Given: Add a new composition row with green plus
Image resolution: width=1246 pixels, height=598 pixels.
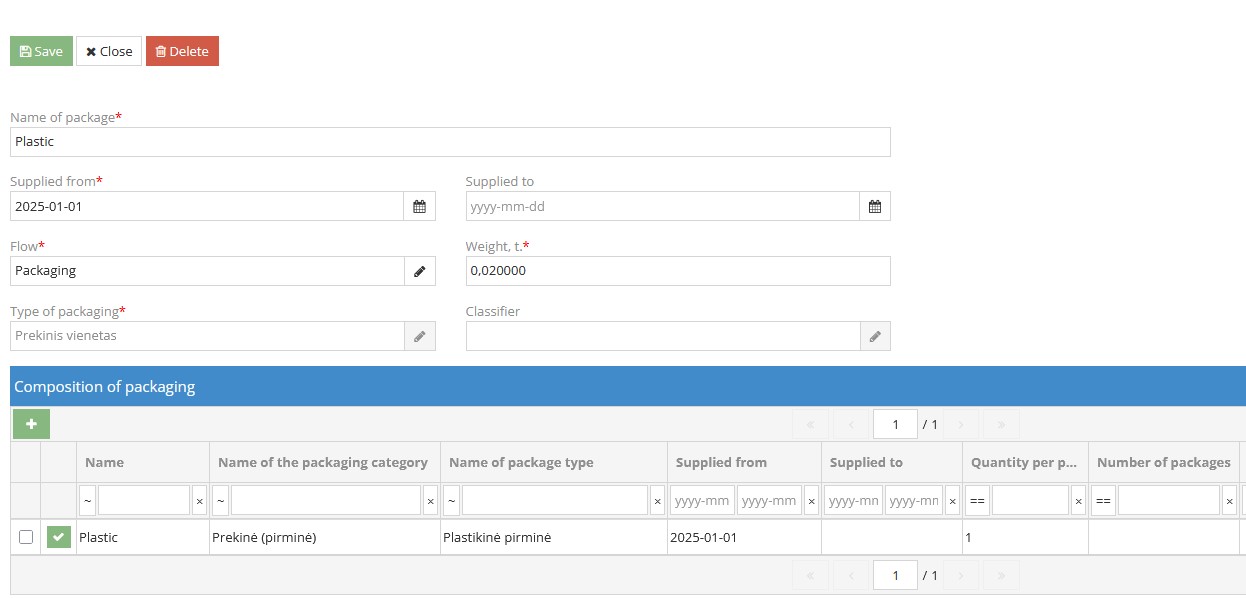Looking at the screenshot, I should [x=31, y=424].
